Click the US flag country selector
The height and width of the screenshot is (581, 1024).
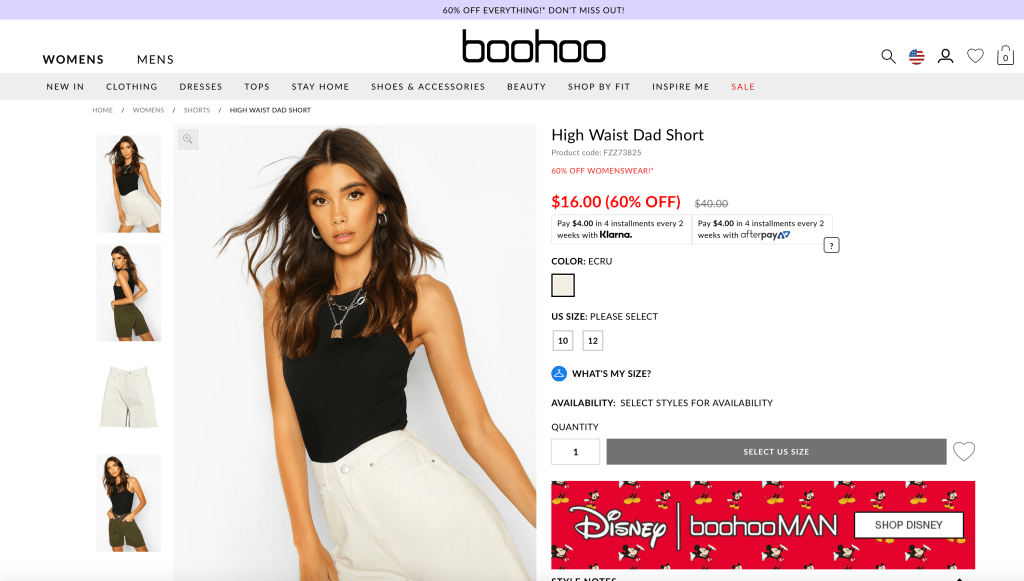pyautogui.click(x=916, y=57)
